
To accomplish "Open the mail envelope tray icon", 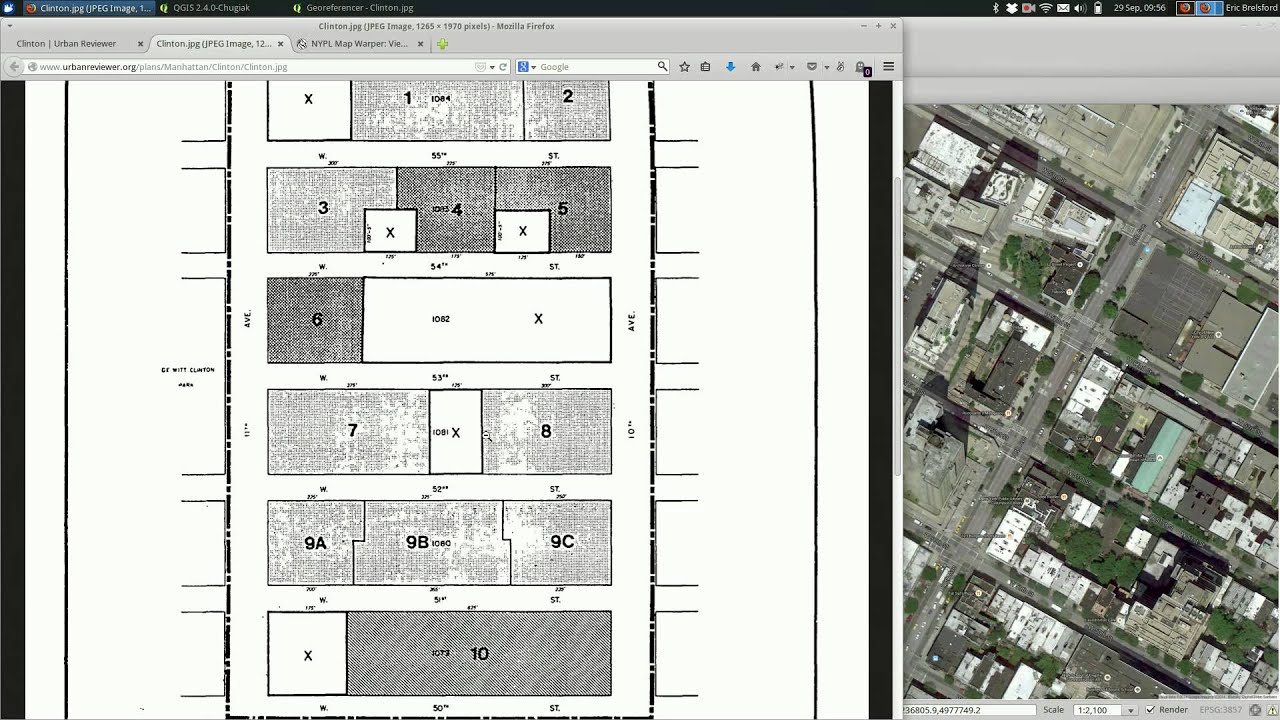I will (1063, 8).
